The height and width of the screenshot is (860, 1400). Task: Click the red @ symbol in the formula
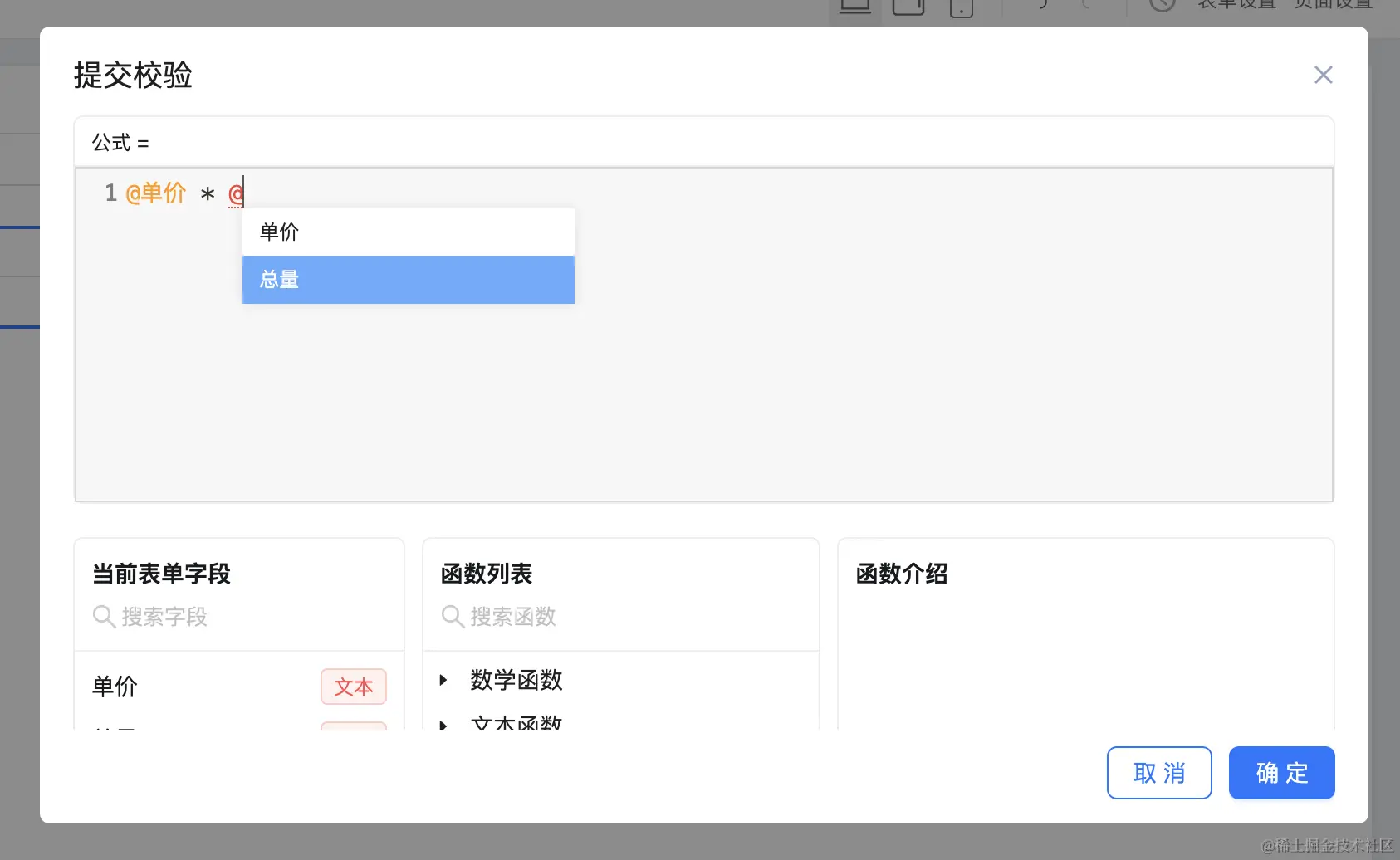[236, 193]
